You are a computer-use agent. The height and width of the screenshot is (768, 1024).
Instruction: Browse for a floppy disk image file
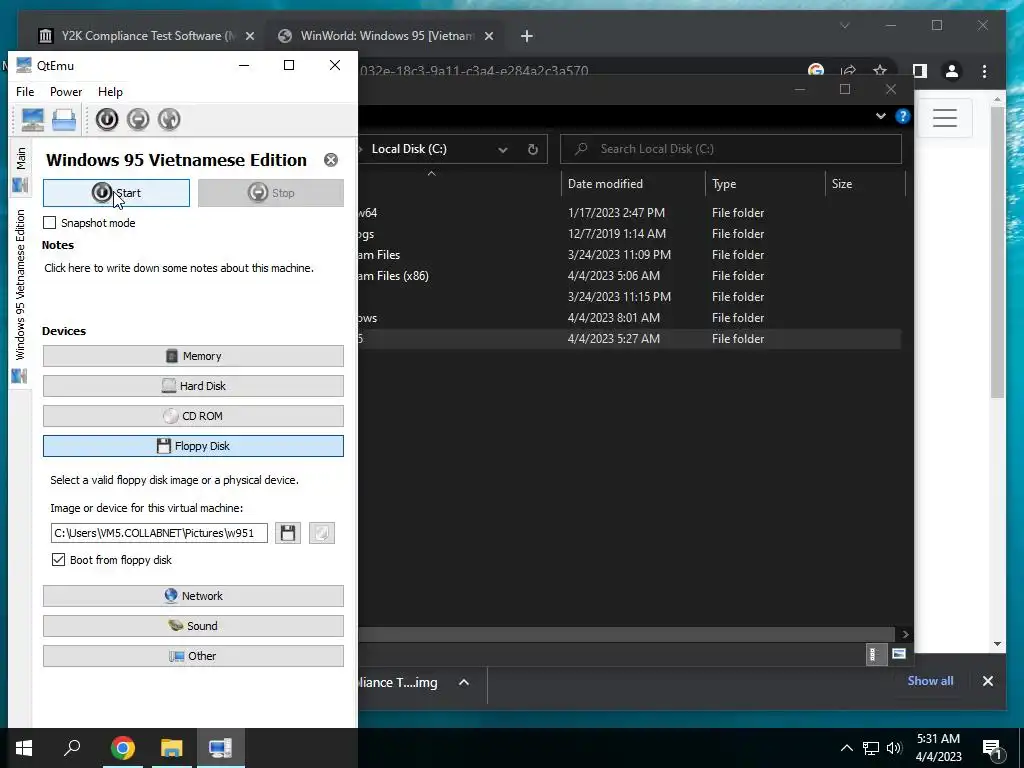[288, 533]
